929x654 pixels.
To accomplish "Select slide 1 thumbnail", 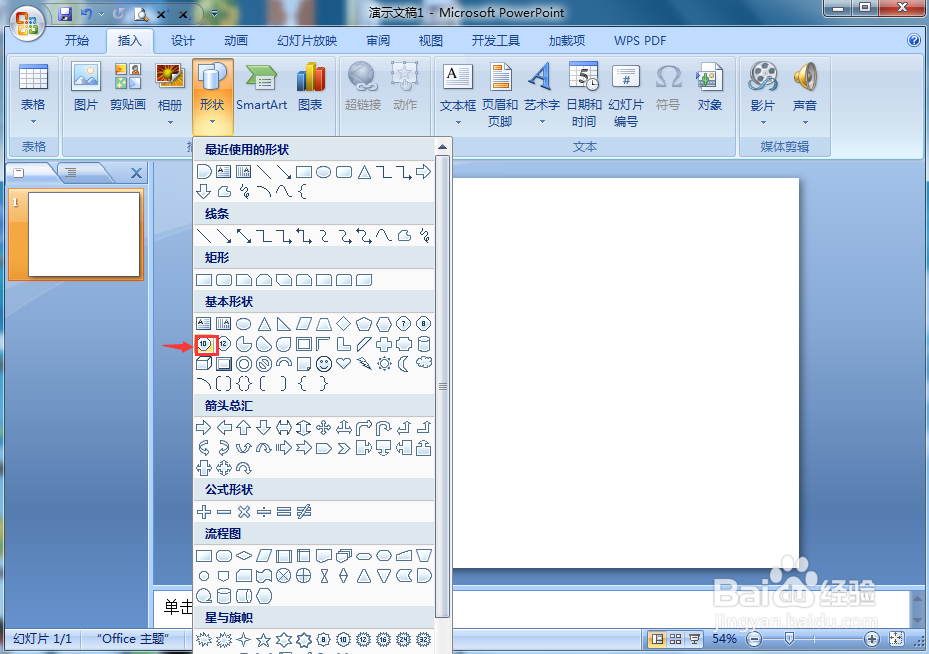I will pyautogui.click(x=84, y=235).
